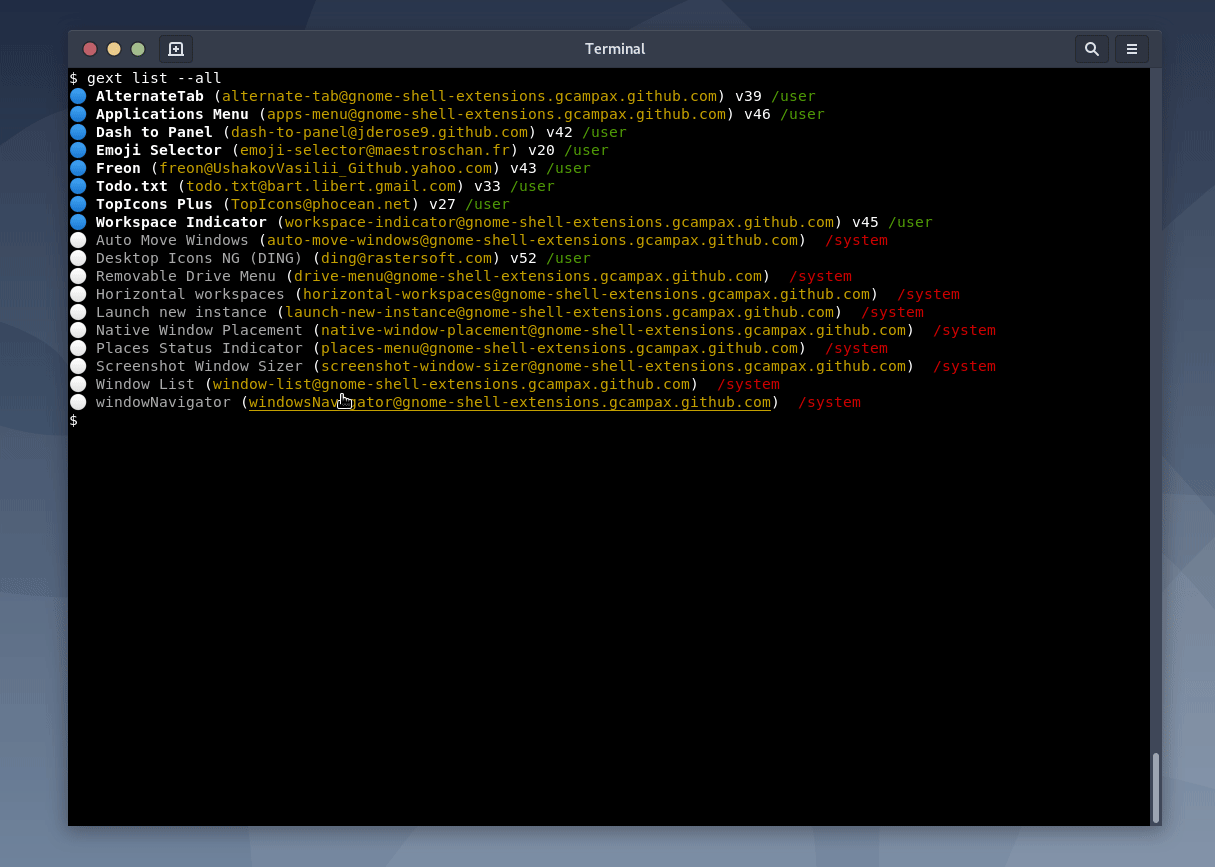Click the white dot beside Auto Move Windows
The image size is (1215, 867).
click(x=78, y=240)
